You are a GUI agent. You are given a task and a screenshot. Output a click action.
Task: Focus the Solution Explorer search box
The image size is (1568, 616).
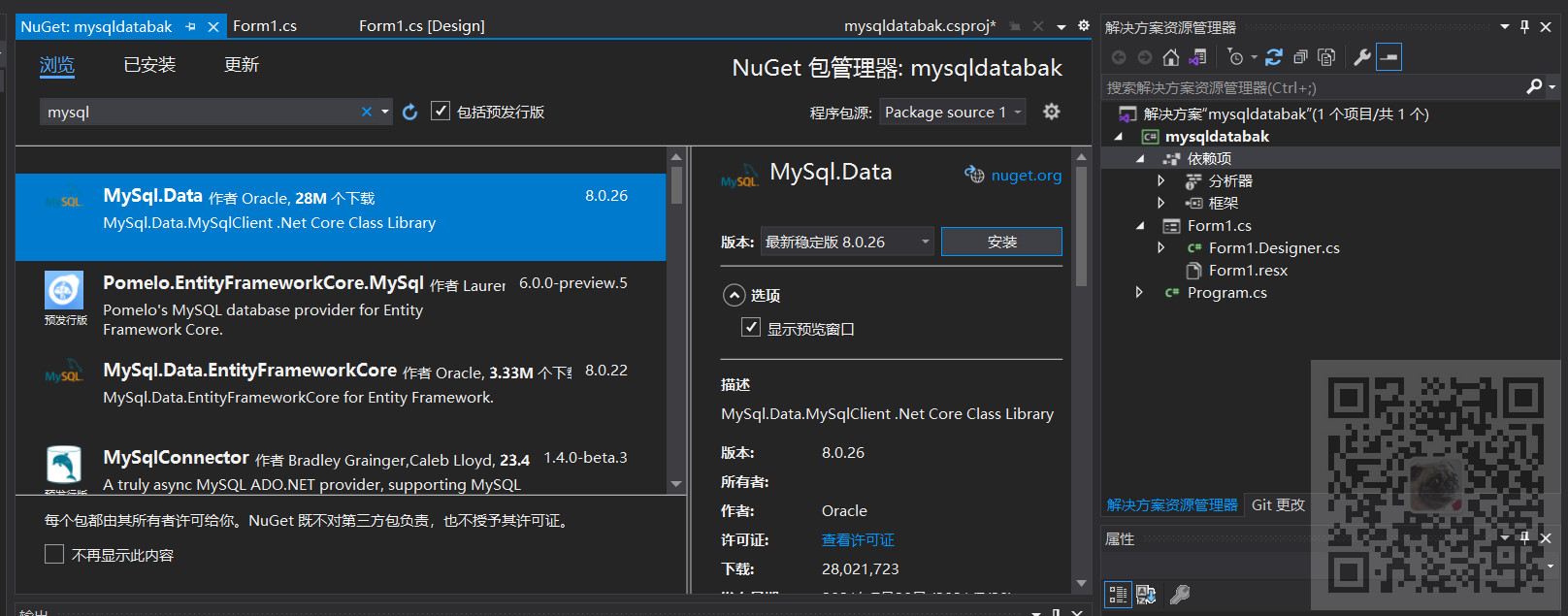(1314, 87)
